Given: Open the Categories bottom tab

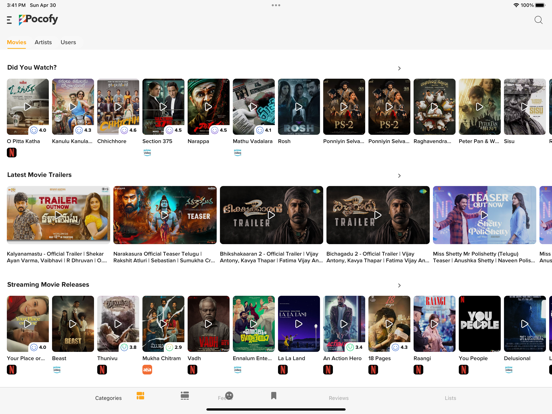Looking at the screenshot, I should (108, 398).
